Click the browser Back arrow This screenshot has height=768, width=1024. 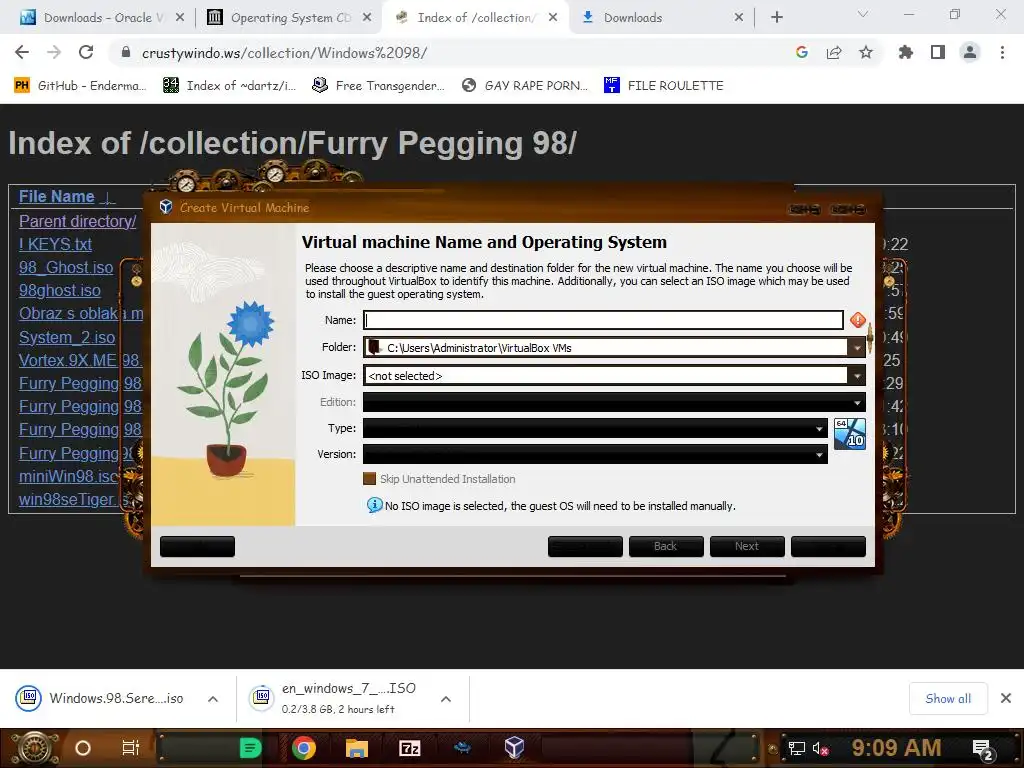[x=22, y=53]
